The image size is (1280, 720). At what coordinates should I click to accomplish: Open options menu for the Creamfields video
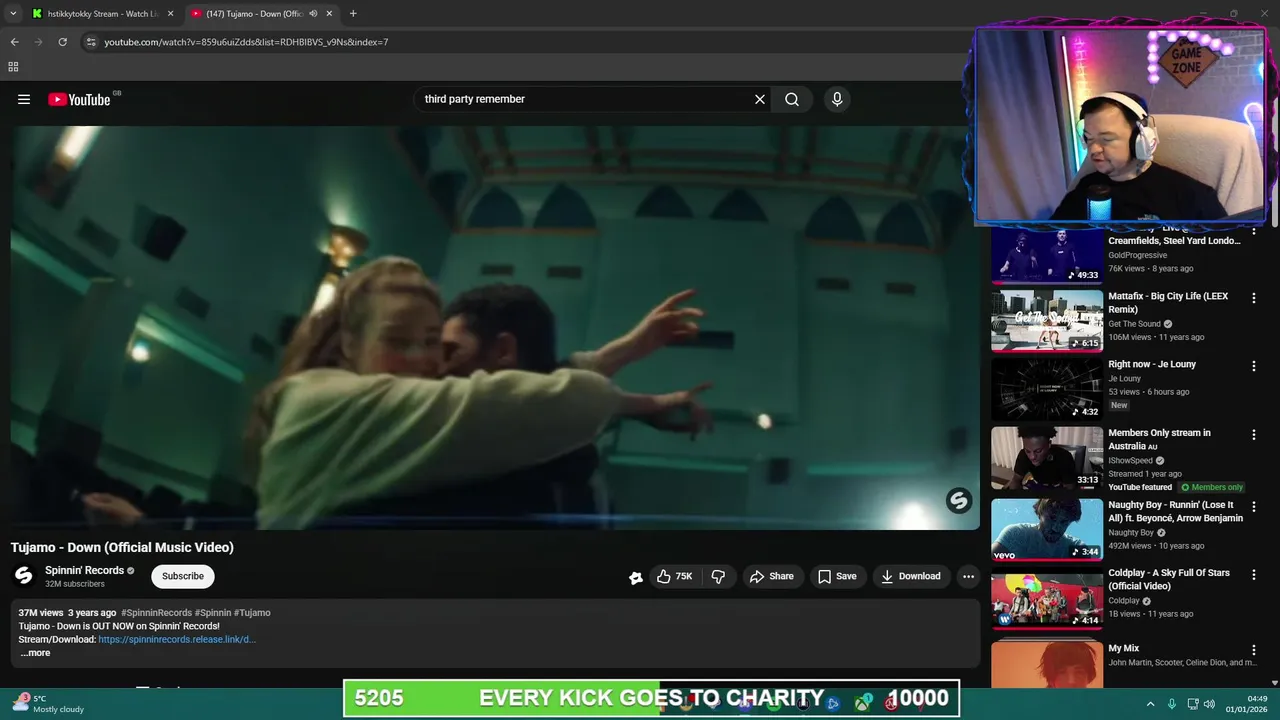click(x=1254, y=232)
